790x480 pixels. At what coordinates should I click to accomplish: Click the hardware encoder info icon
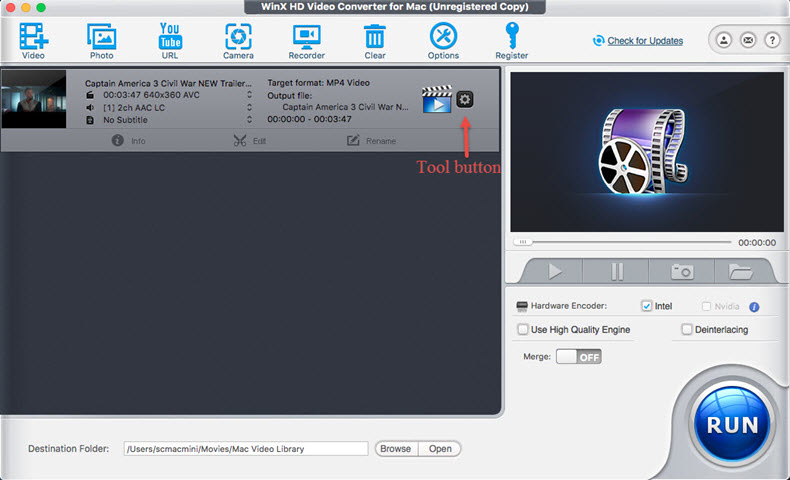point(754,307)
